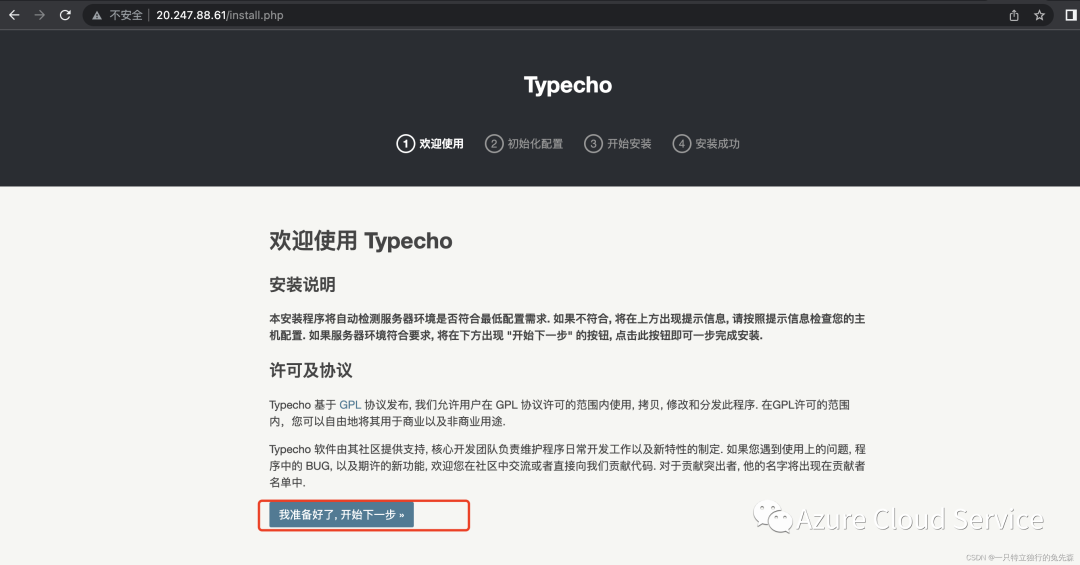This screenshot has height=565, width=1080.
Task: Click 我准备好了, 开始下一步 button
Action: [x=342, y=515]
